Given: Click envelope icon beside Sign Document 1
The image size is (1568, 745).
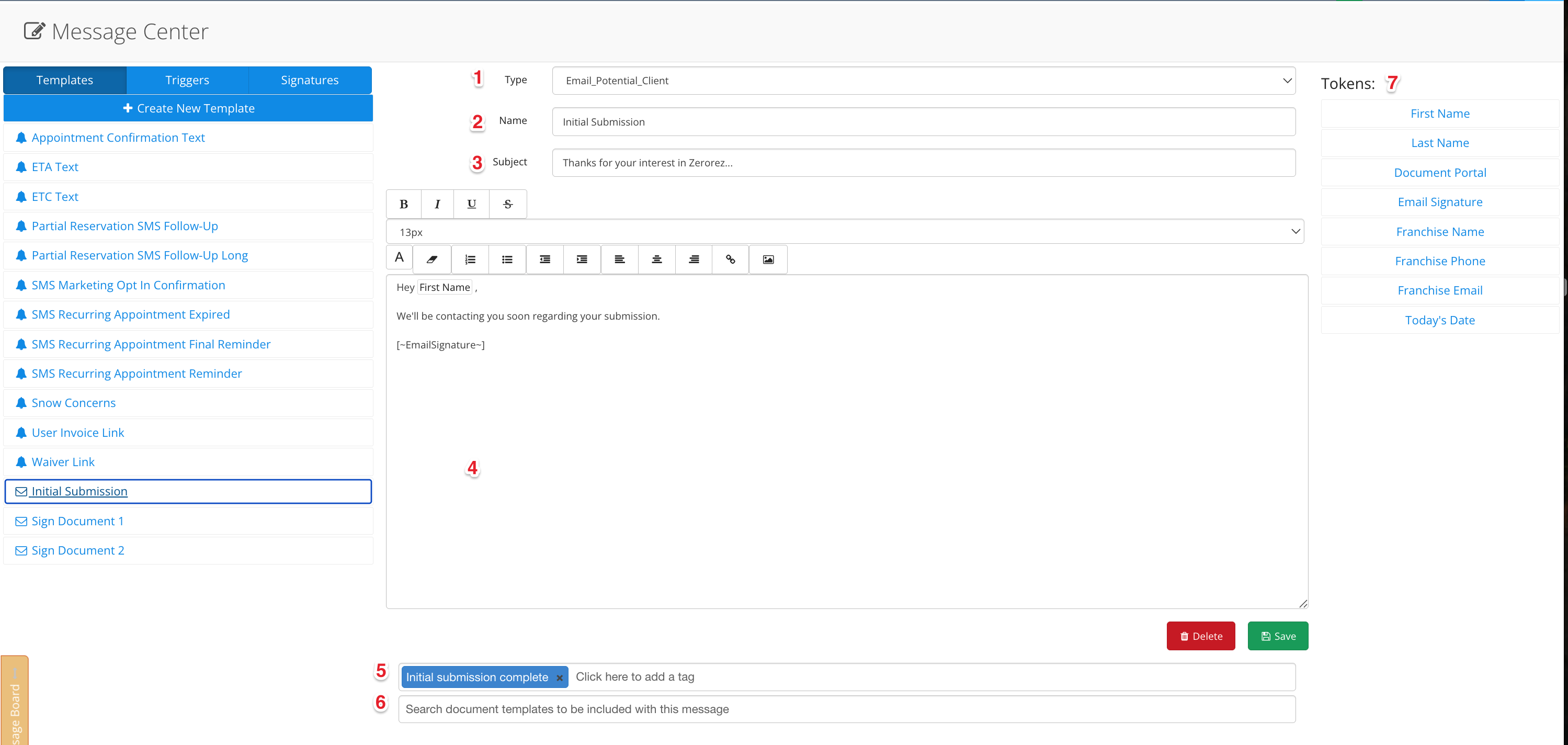Looking at the screenshot, I should click(x=21, y=521).
